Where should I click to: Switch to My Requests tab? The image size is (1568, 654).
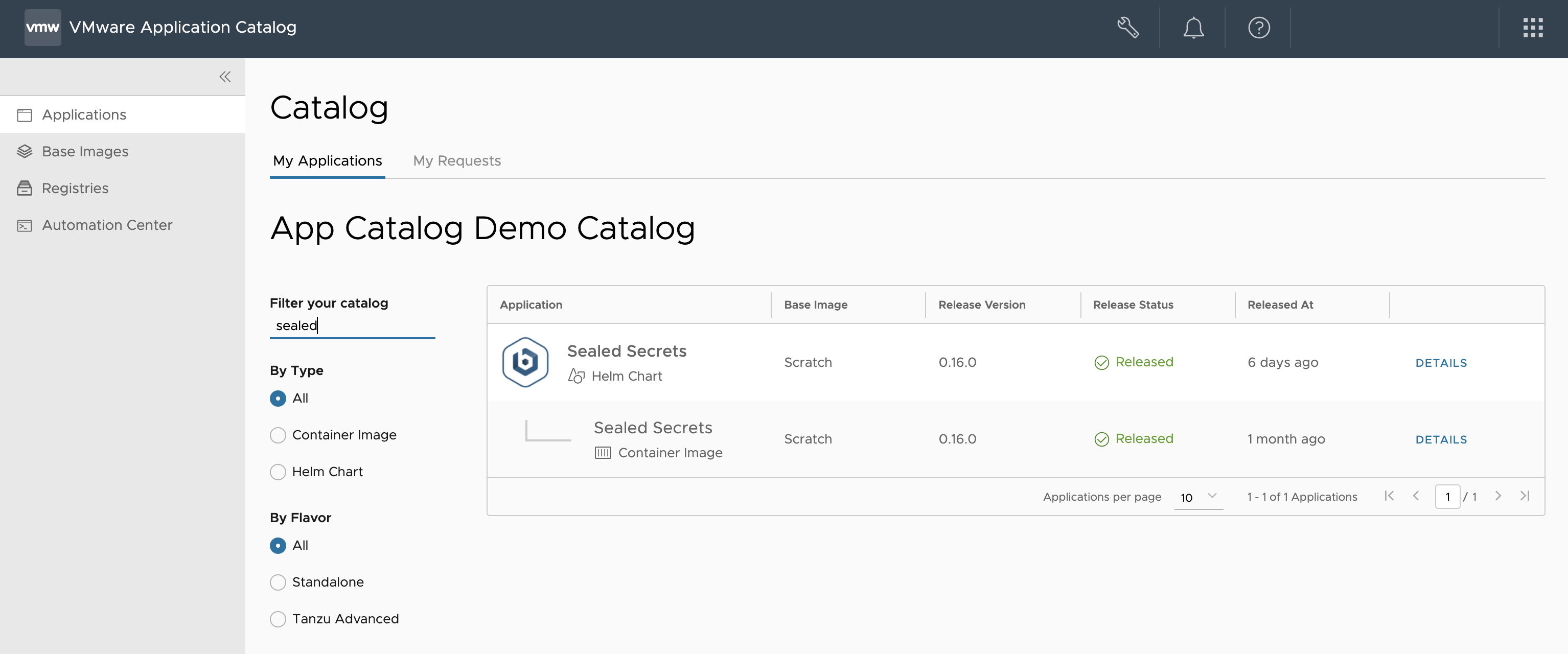[x=456, y=160]
